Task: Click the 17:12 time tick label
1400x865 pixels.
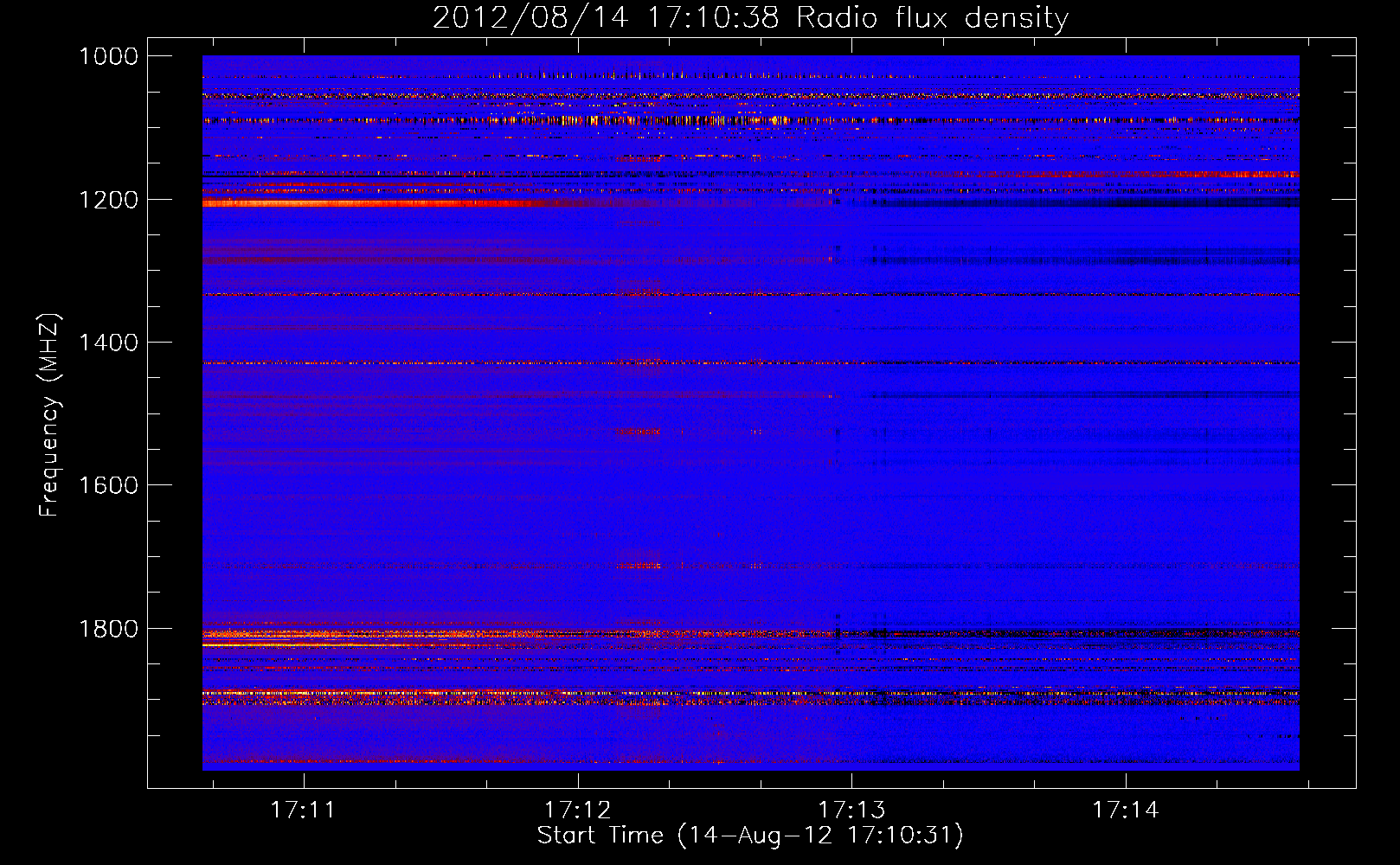Action: point(577,810)
